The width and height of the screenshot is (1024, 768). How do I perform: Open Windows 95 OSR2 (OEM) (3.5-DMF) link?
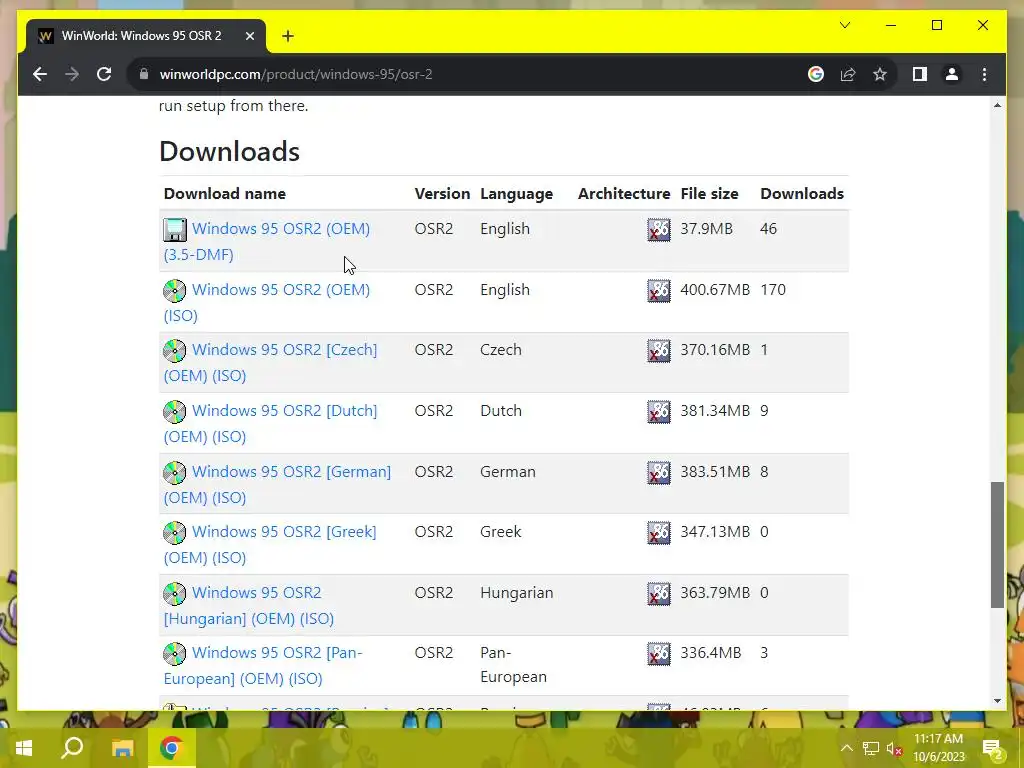(x=266, y=242)
